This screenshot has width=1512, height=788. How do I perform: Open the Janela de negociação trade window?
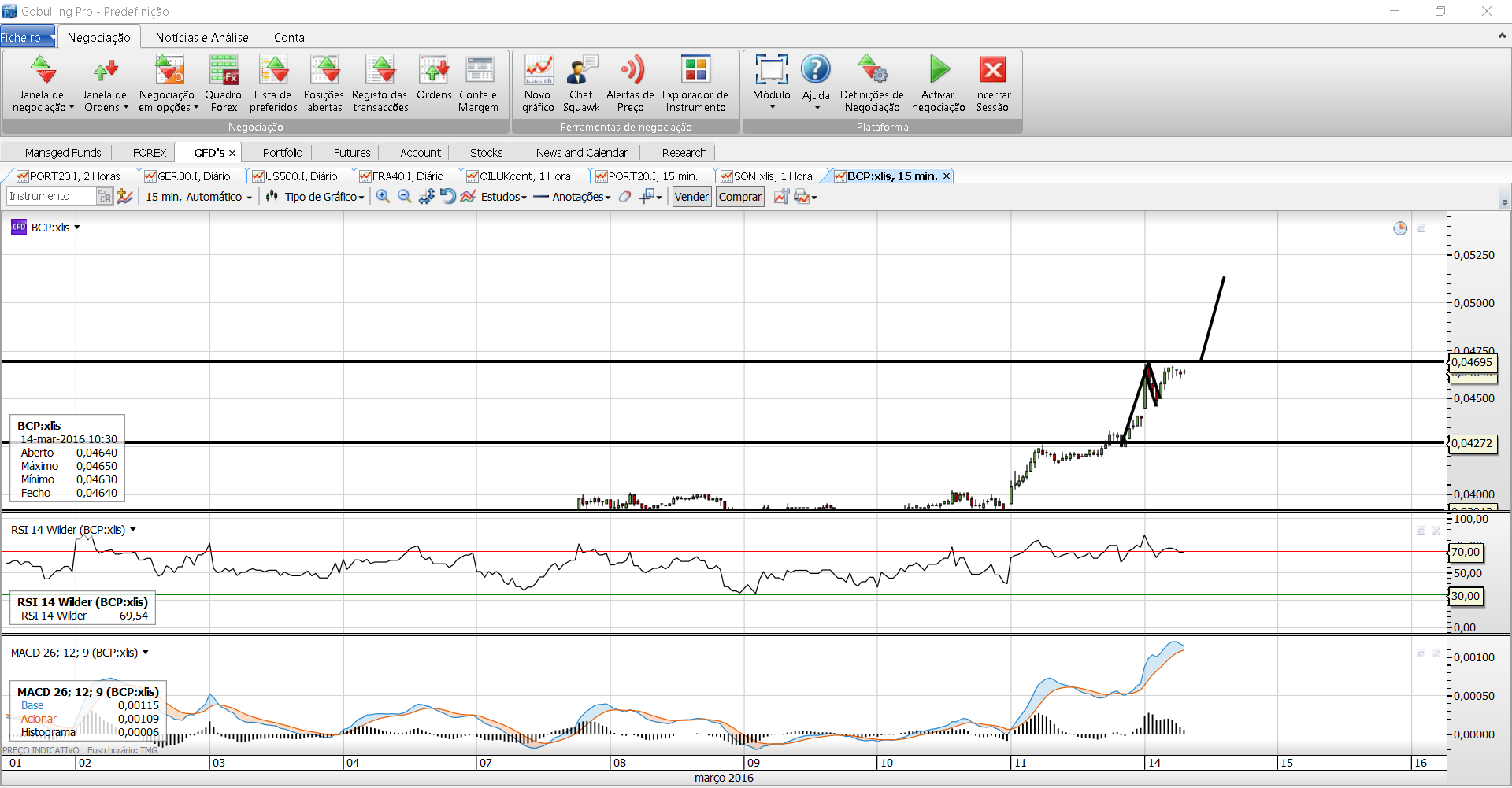[43, 84]
